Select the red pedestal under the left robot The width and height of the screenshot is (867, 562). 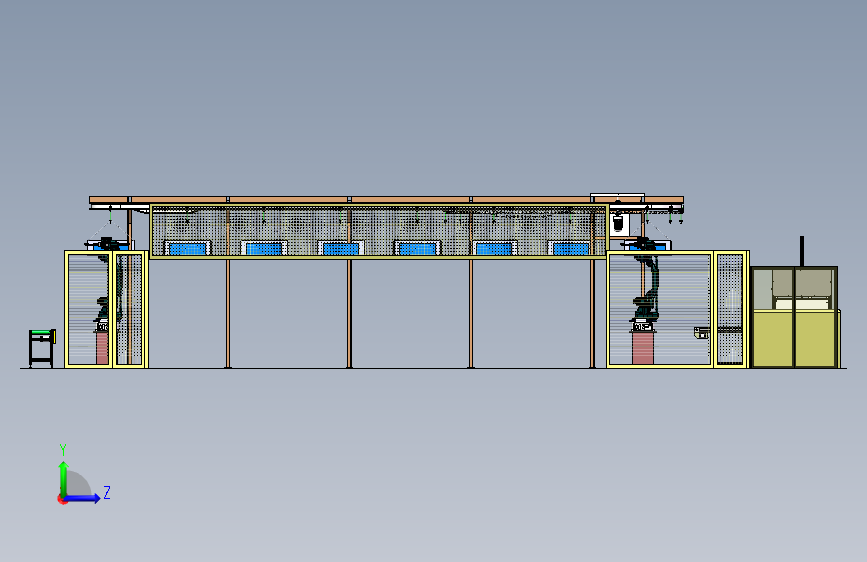pos(102,348)
